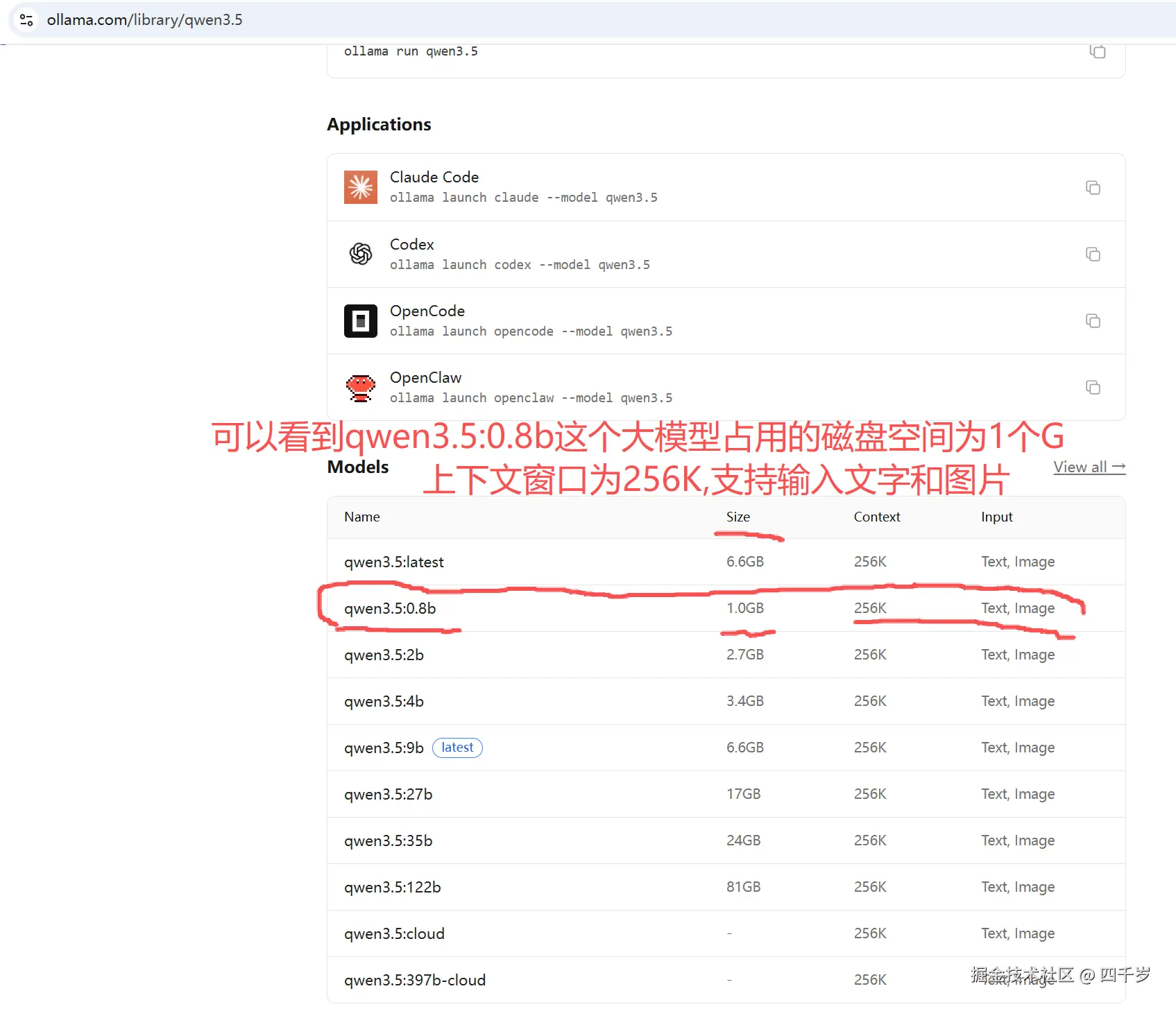
Task: Click the Size column header
Action: pyautogui.click(x=737, y=517)
